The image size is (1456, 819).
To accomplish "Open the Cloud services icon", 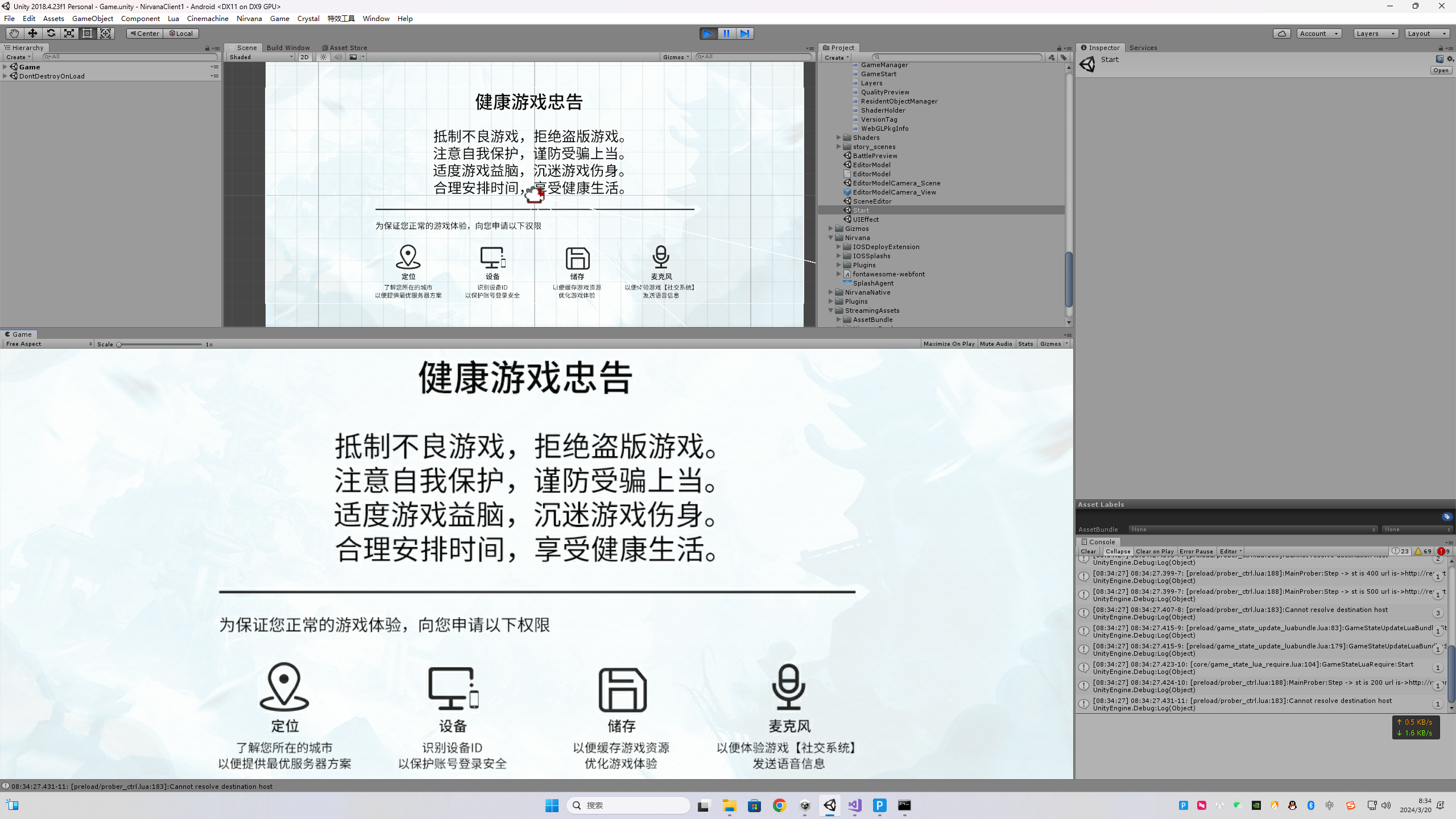I will click(x=1282, y=34).
